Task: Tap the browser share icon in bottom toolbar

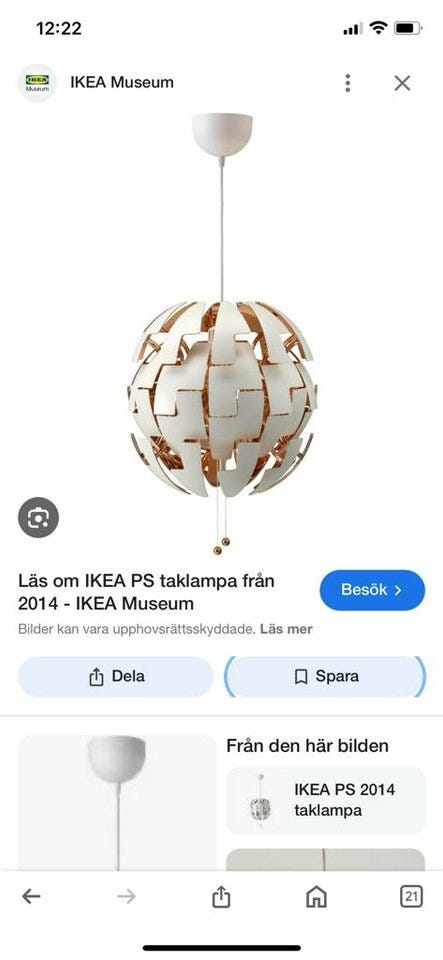Action: point(221,896)
